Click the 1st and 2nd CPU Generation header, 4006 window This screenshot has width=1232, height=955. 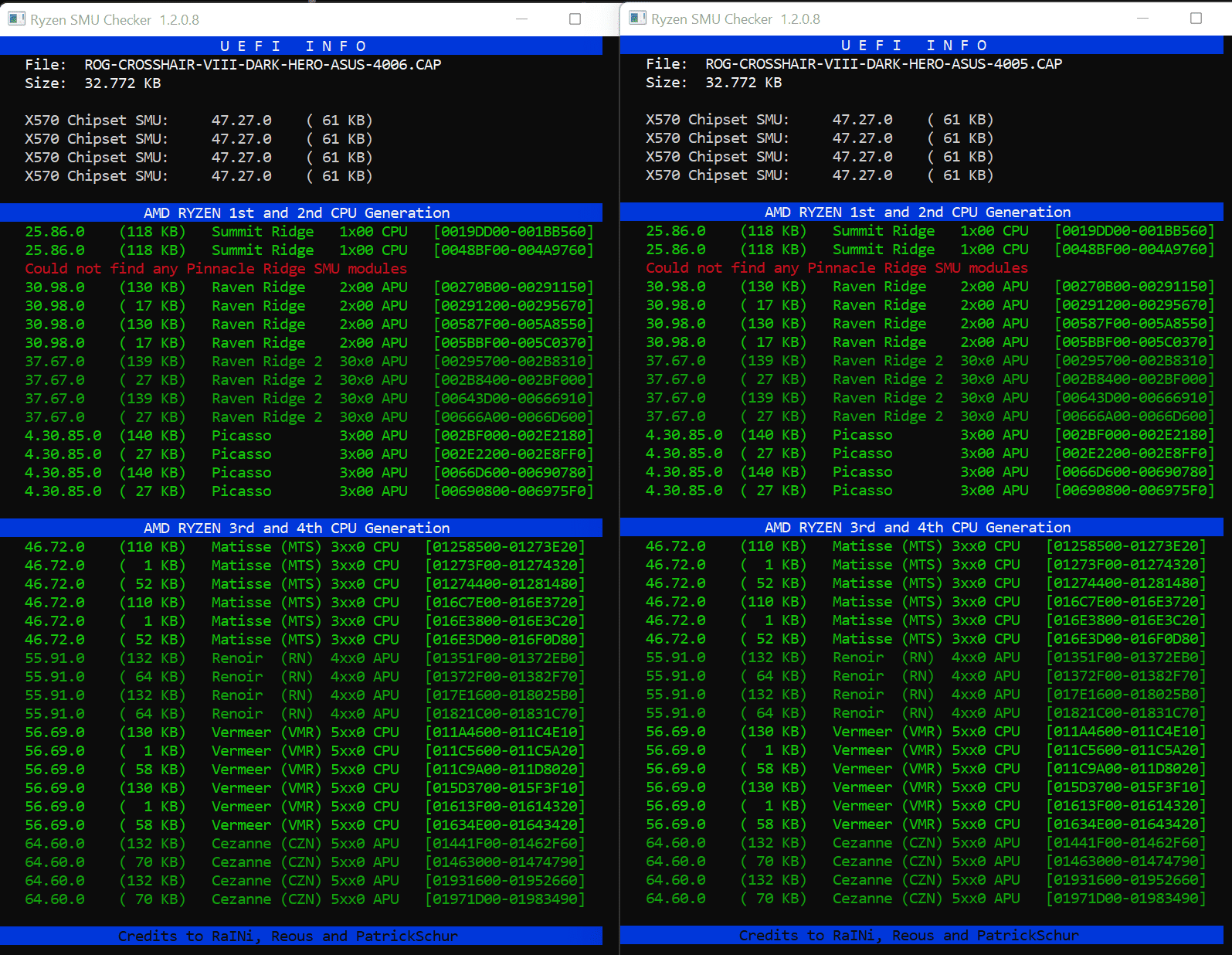[301, 213]
